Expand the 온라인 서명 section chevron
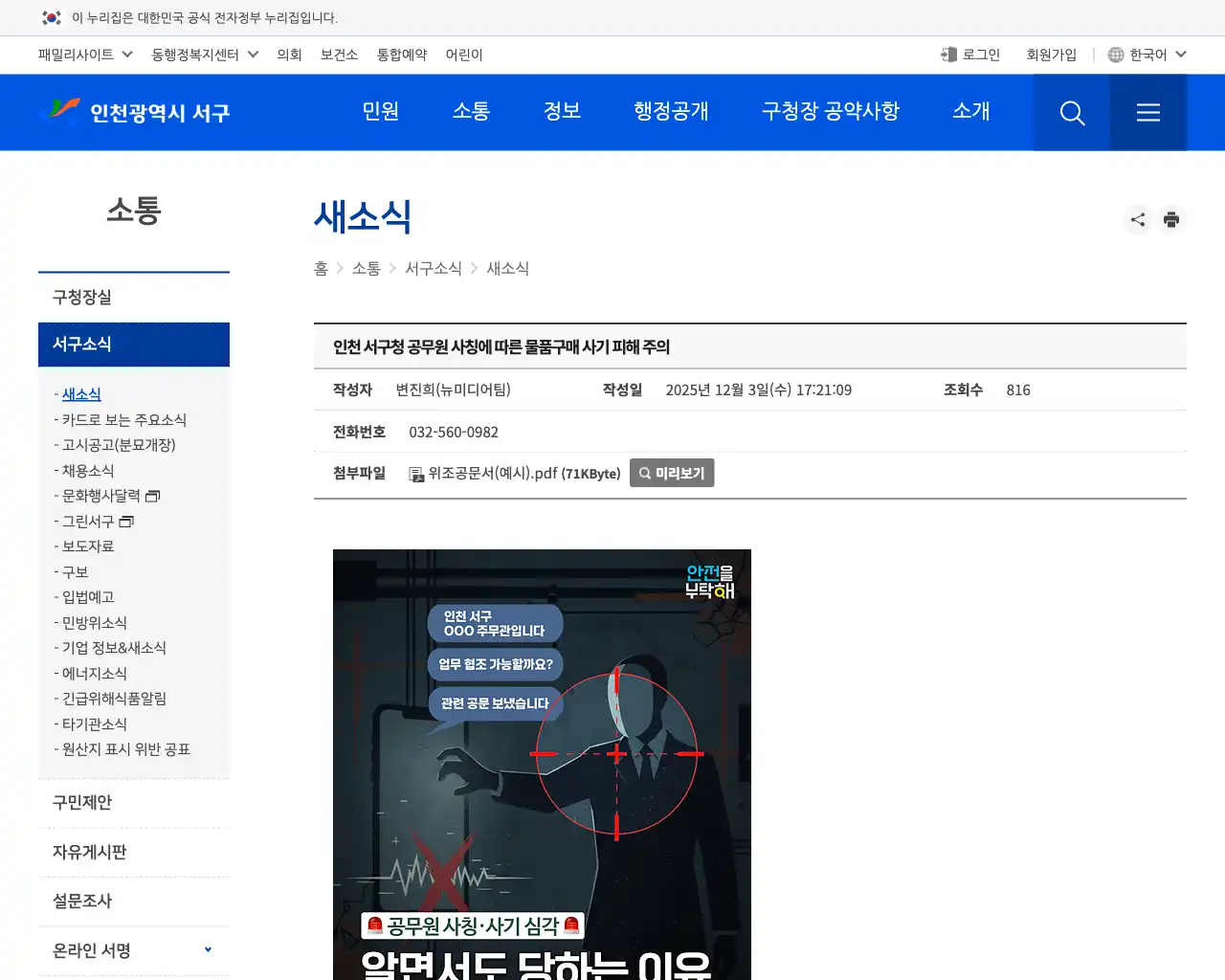This screenshot has width=1225, height=980. (x=208, y=950)
